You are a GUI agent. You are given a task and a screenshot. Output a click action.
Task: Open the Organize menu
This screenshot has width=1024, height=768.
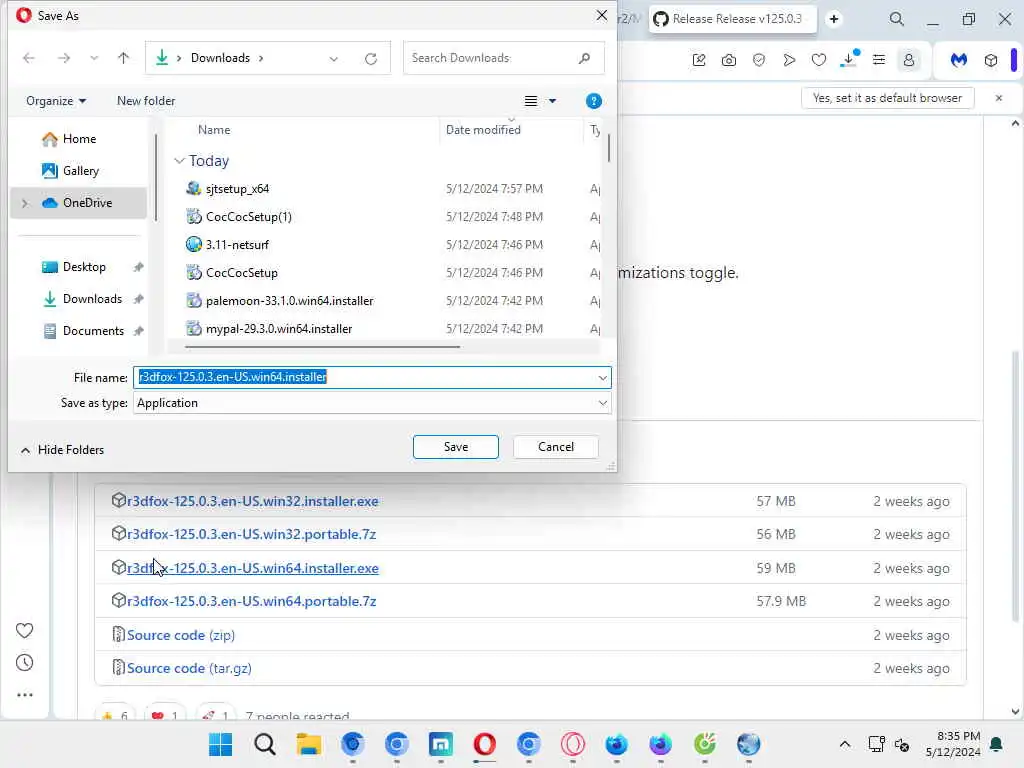(56, 101)
